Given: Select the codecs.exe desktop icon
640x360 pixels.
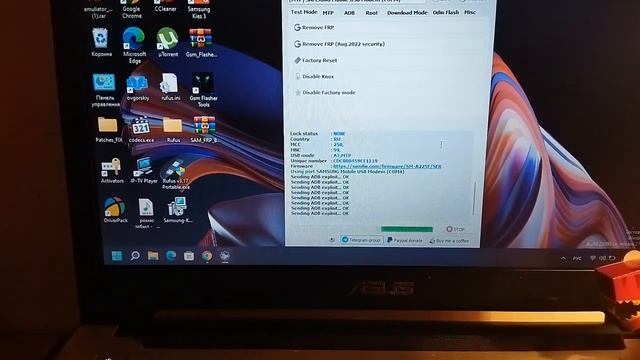Looking at the screenshot, I should click(x=141, y=130).
